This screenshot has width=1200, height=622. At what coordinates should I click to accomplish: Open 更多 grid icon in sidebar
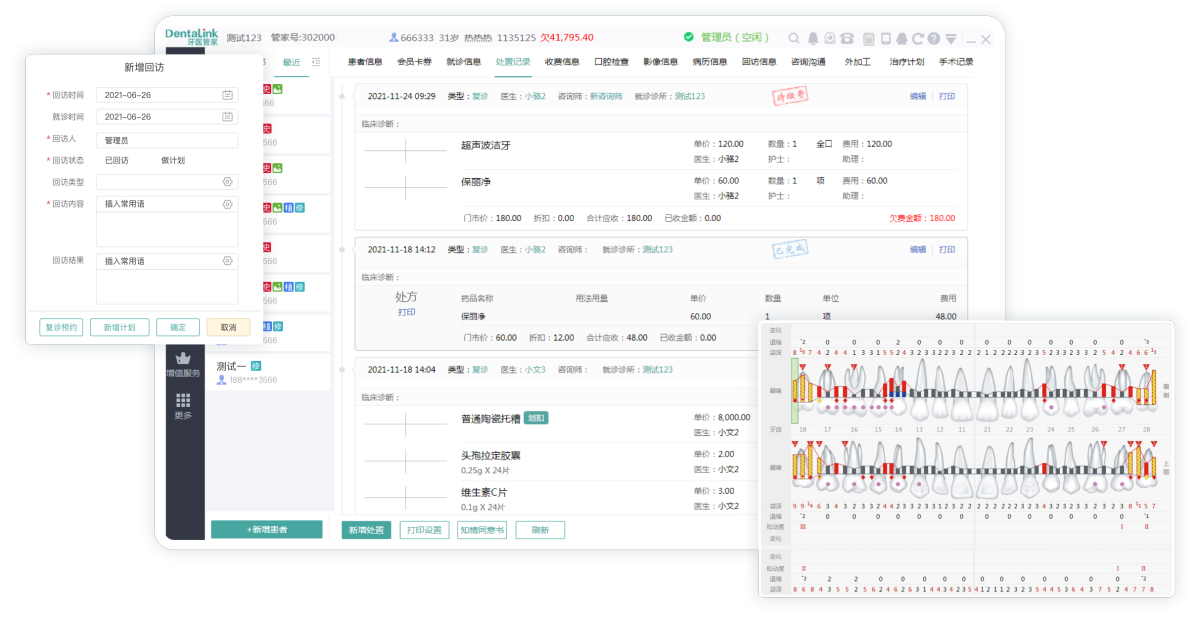pyautogui.click(x=183, y=400)
